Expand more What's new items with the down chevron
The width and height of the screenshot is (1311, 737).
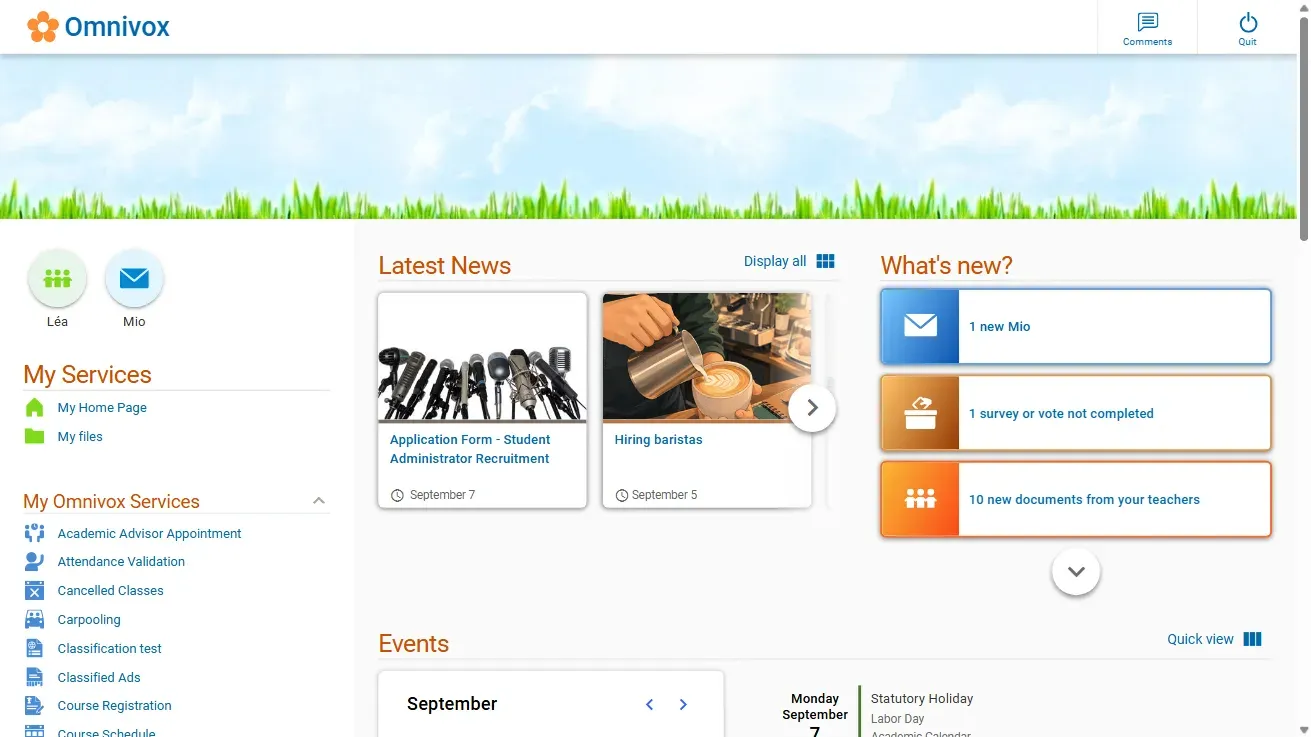(1076, 572)
